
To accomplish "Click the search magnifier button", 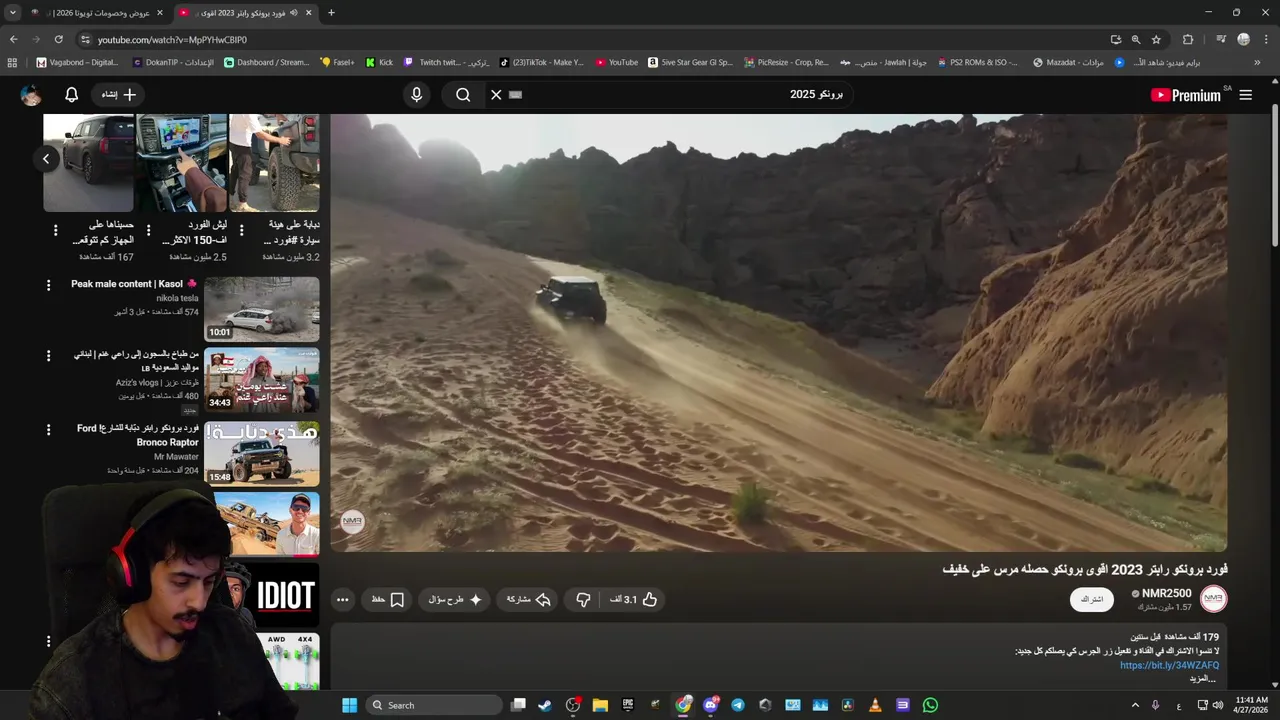I will click(463, 95).
